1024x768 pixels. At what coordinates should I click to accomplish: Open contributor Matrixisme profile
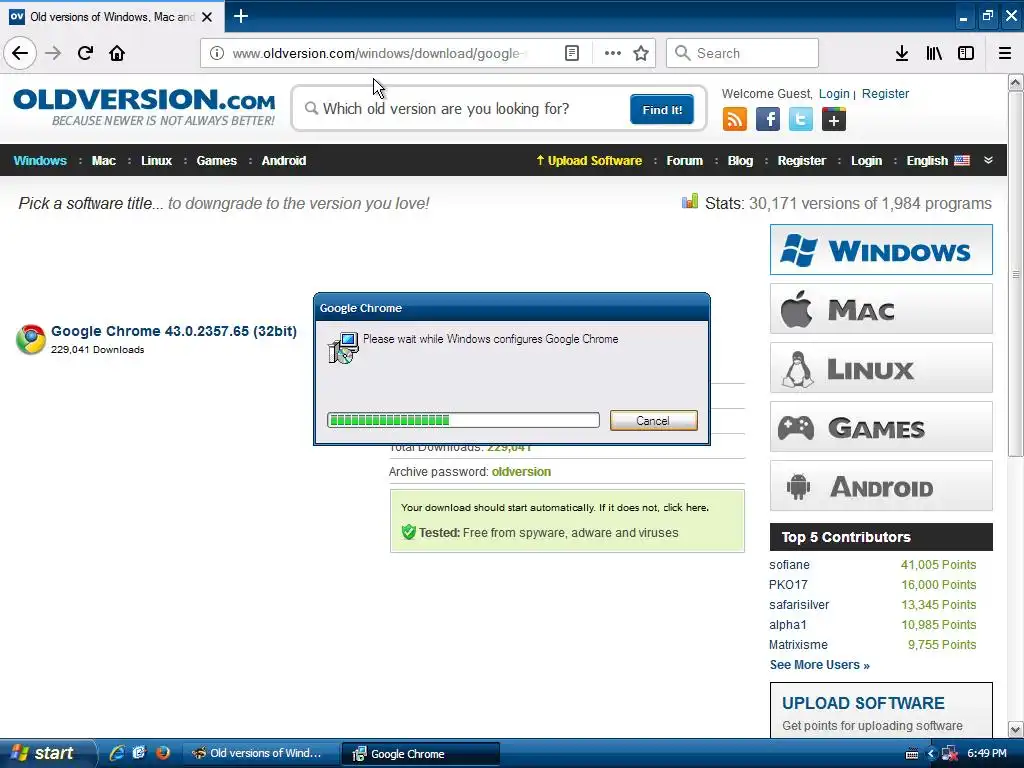[x=798, y=645]
